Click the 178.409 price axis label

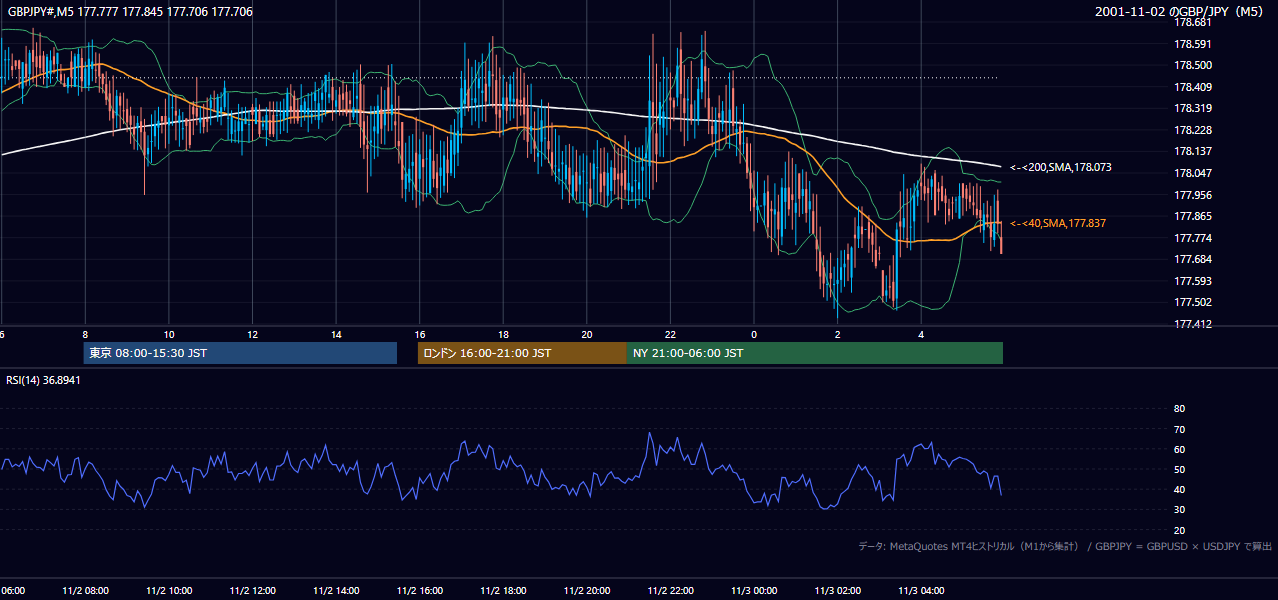(1192, 87)
